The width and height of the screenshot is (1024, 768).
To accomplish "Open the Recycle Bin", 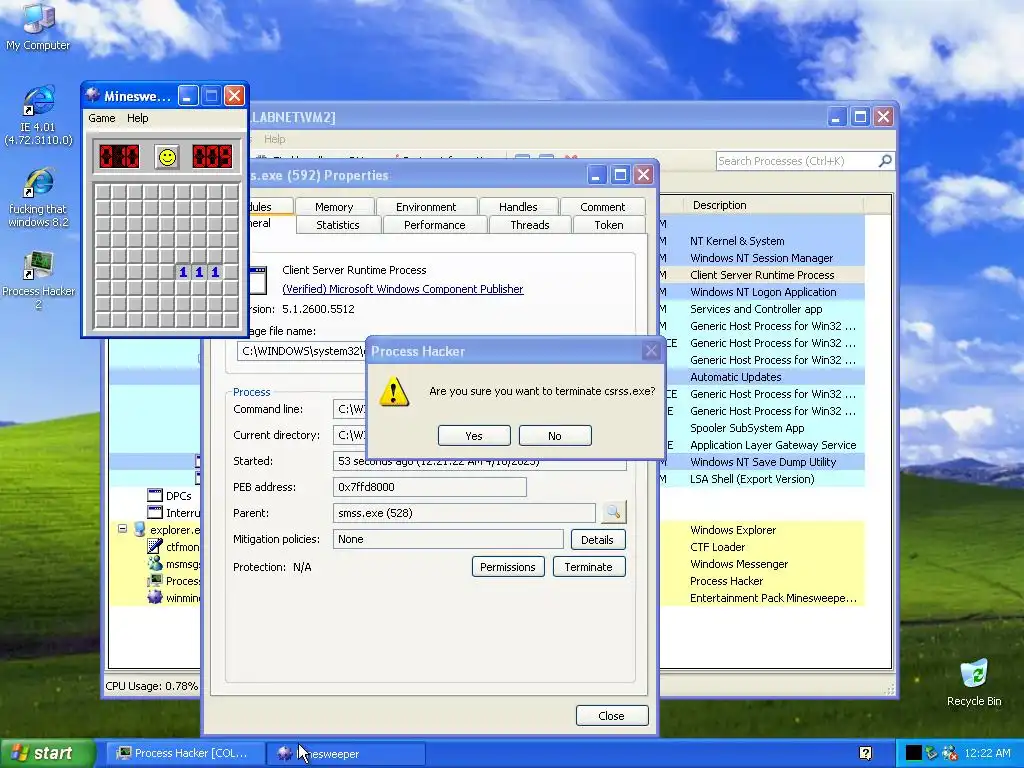I will coord(974,683).
